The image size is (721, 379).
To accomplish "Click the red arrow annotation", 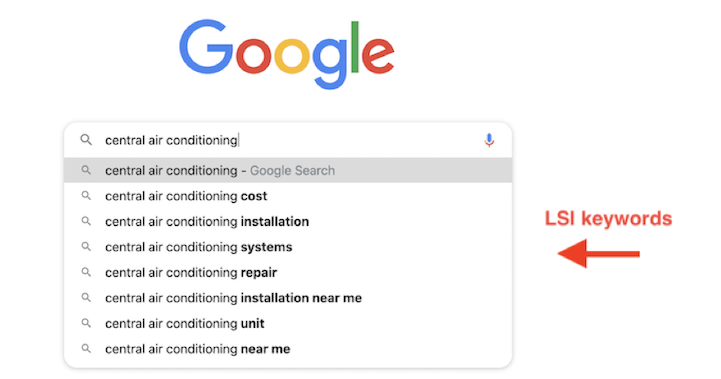I will point(599,253).
